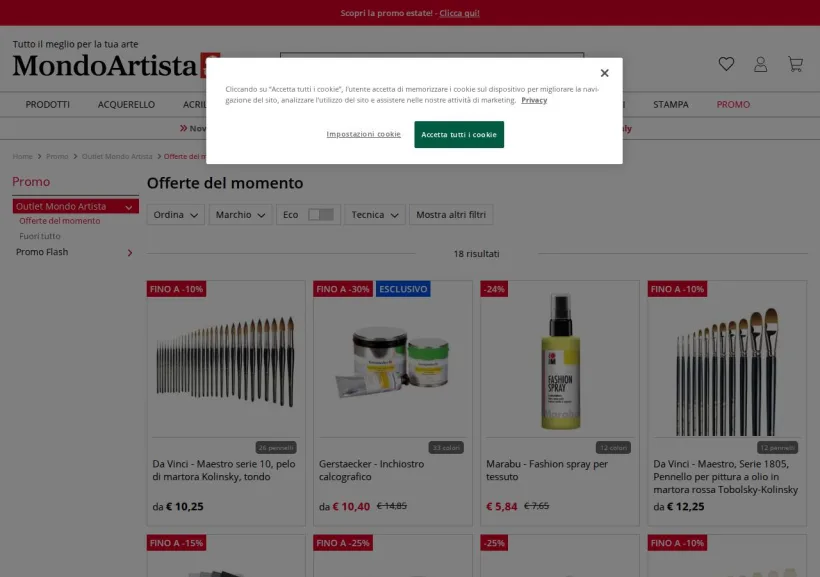Click the price € 12,25
The height and width of the screenshot is (577, 820).
[685, 506]
